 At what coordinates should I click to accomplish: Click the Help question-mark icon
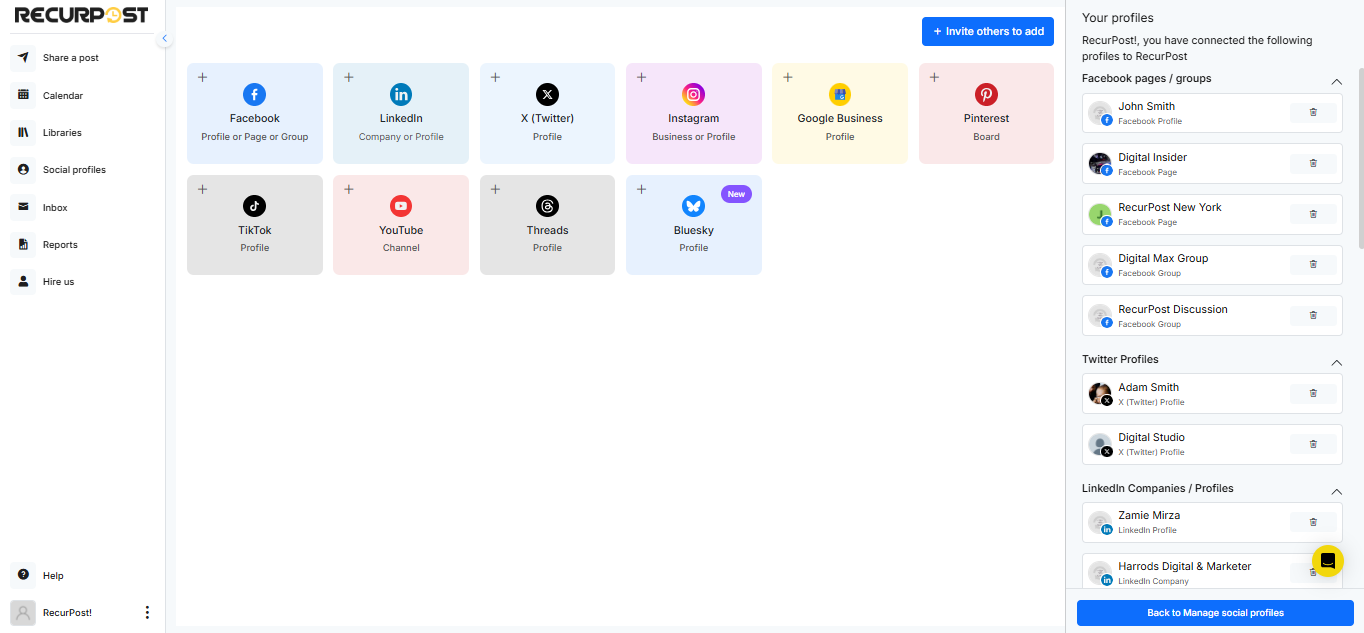click(x=23, y=575)
